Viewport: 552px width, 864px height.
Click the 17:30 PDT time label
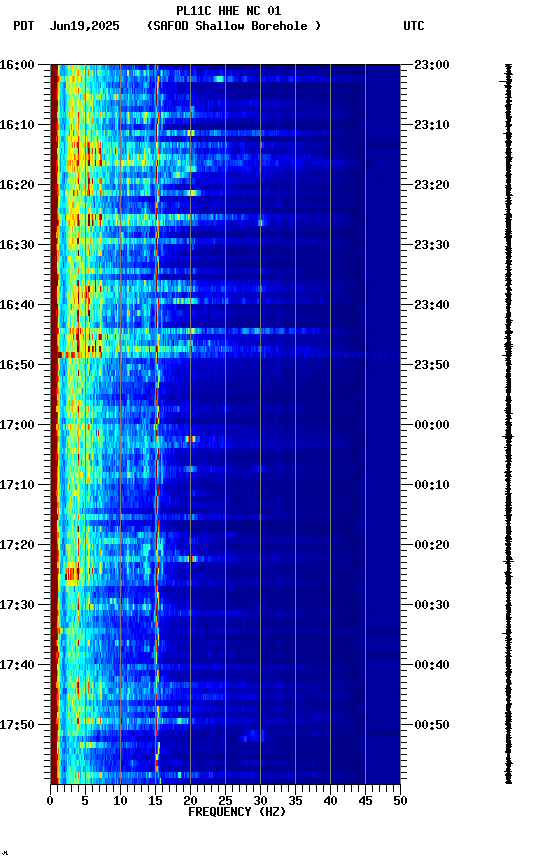coord(17,605)
